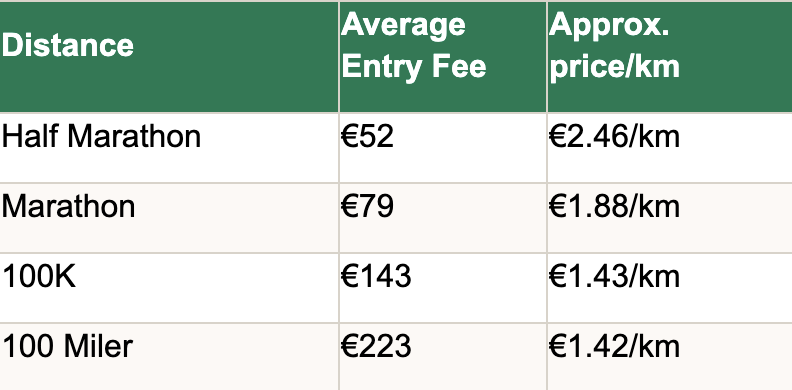Select the Marathon distance cell
This screenshot has height=390, width=792.
pos(169,218)
